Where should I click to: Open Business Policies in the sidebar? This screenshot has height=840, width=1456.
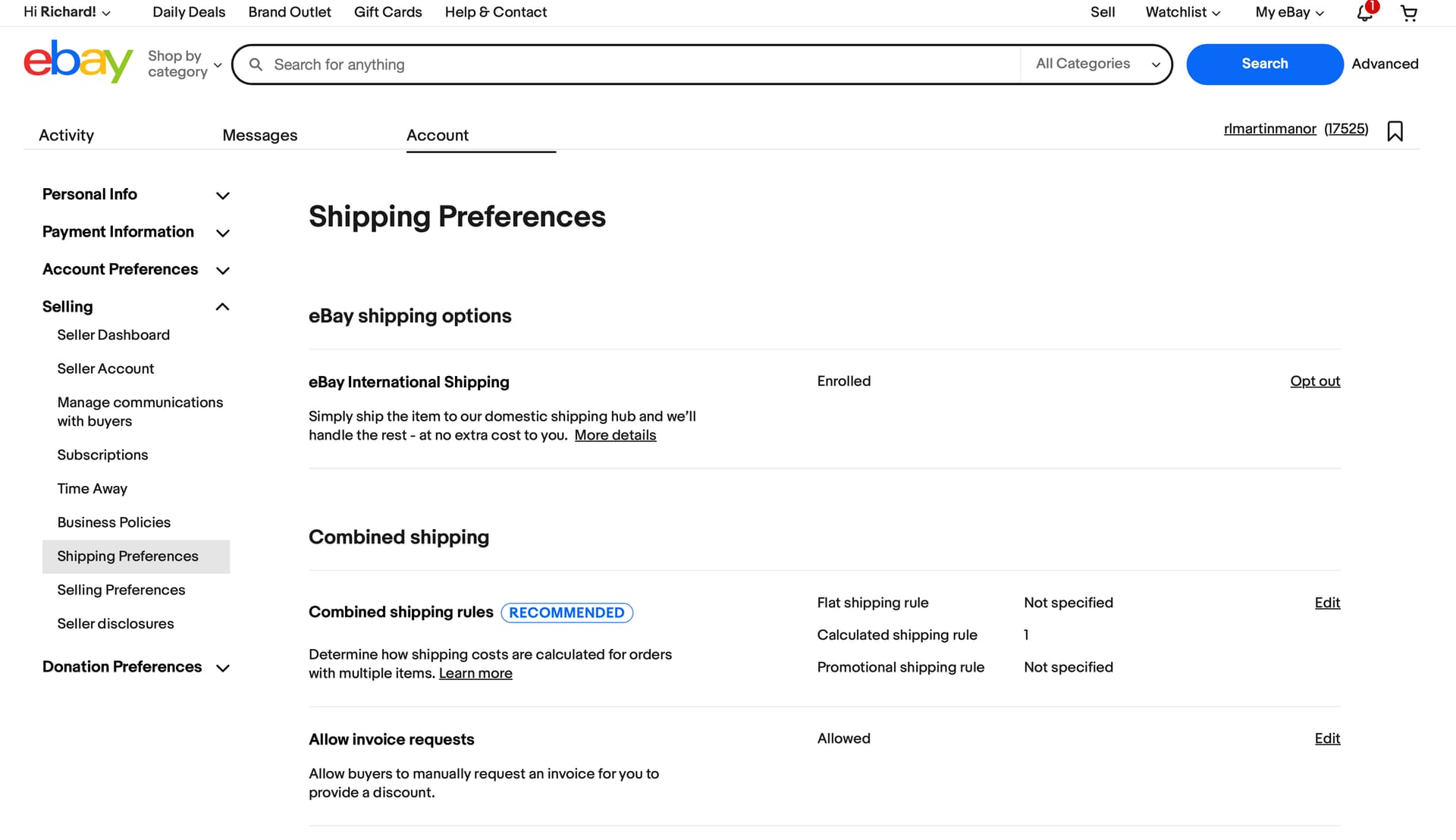coord(114,522)
